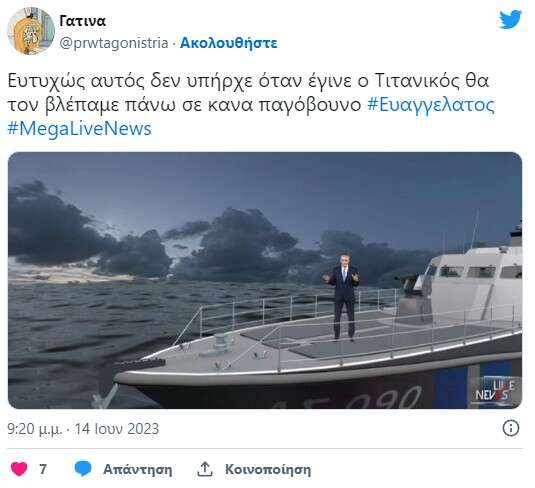The height and width of the screenshot is (488, 535).
Task: Click the share upload arrow icon
Action: [x=205, y=469]
